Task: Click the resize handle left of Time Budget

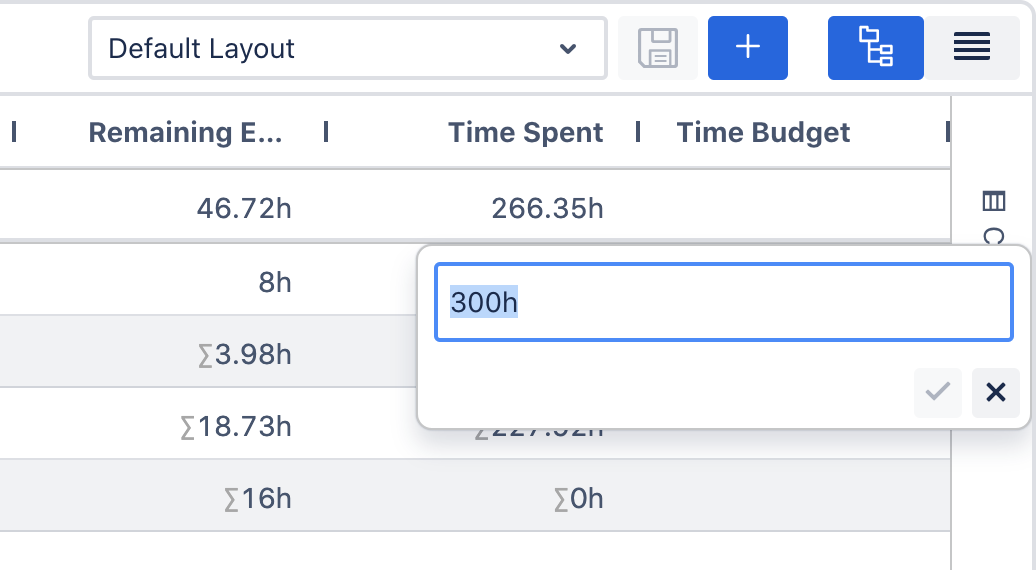Action: pos(638,132)
